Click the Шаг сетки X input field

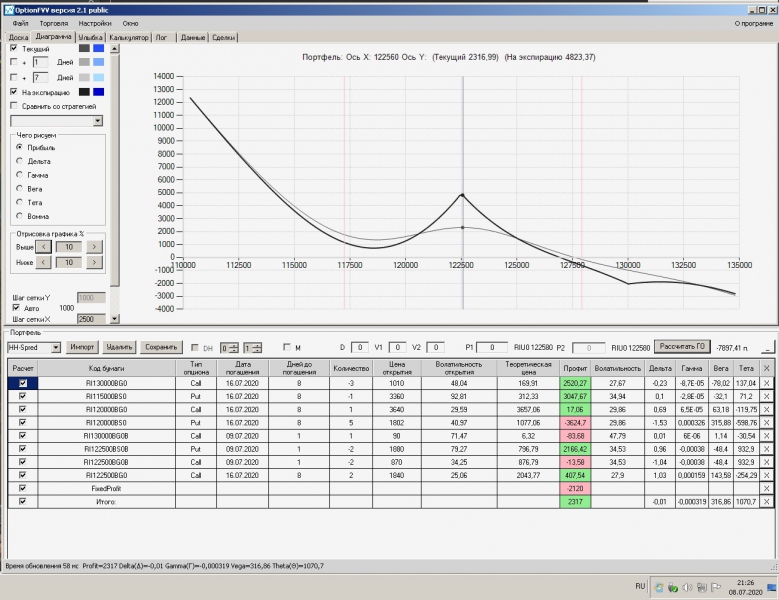click(x=90, y=319)
